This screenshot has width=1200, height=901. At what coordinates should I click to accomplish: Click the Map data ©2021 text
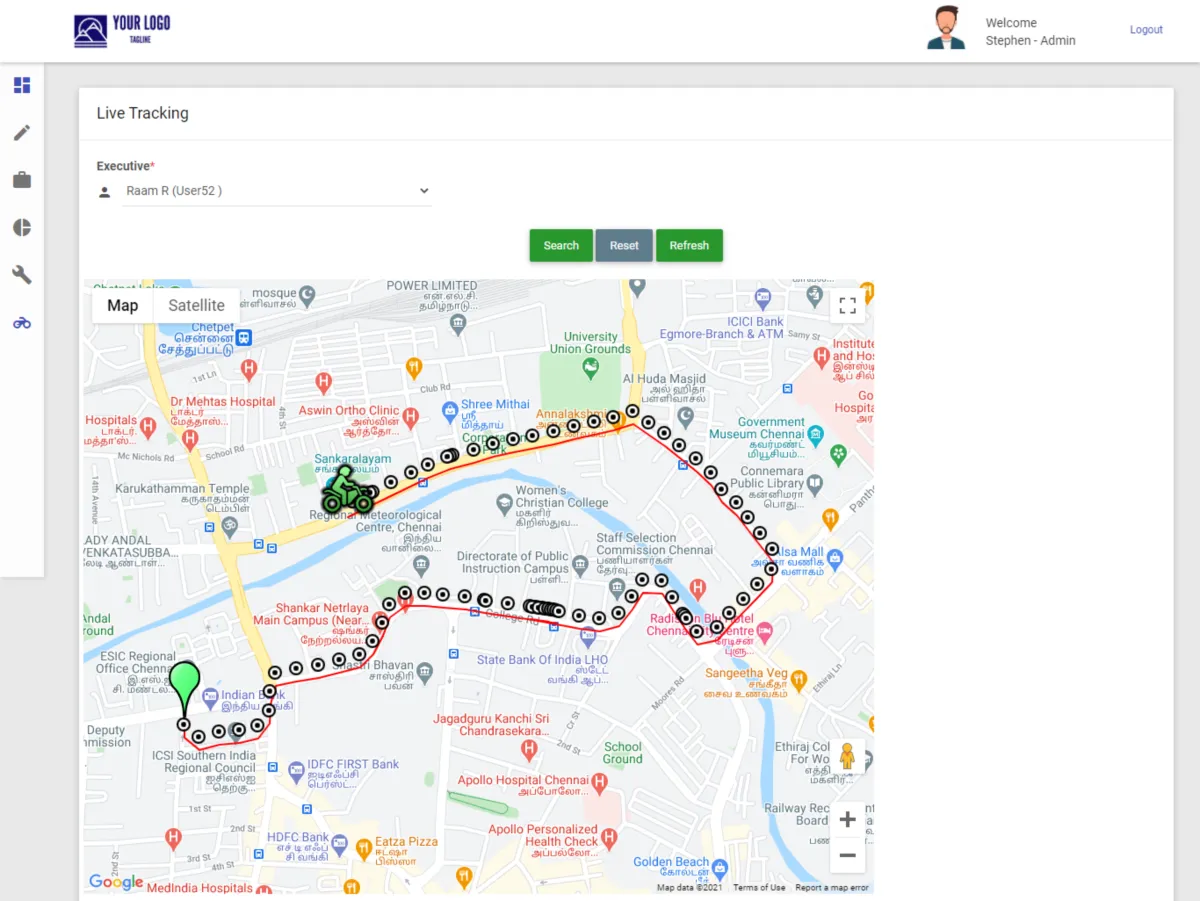tap(691, 888)
